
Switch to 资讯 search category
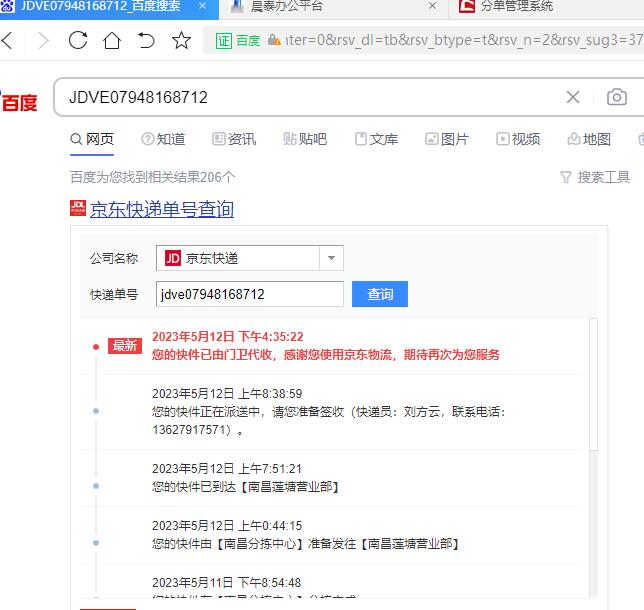point(234,139)
